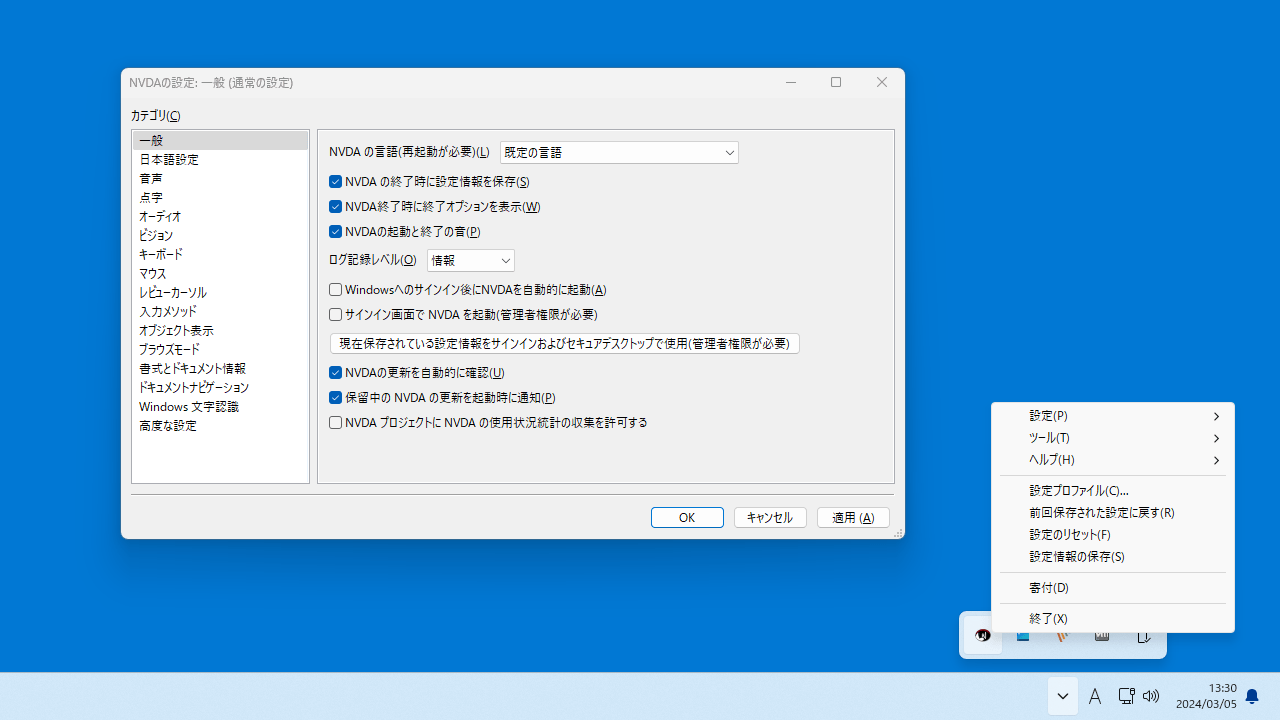Open the clock showing 13:30

[x=1206, y=696]
